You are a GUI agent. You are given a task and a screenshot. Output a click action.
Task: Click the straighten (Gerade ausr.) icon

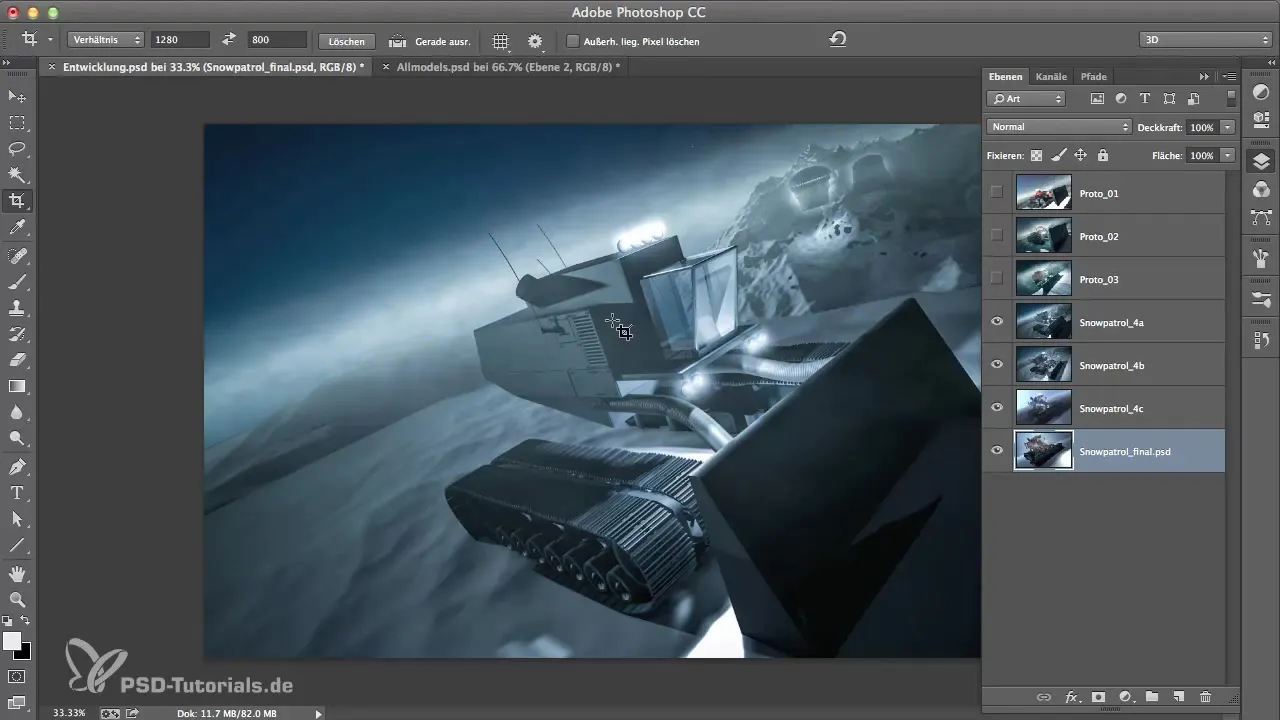[397, 41]
